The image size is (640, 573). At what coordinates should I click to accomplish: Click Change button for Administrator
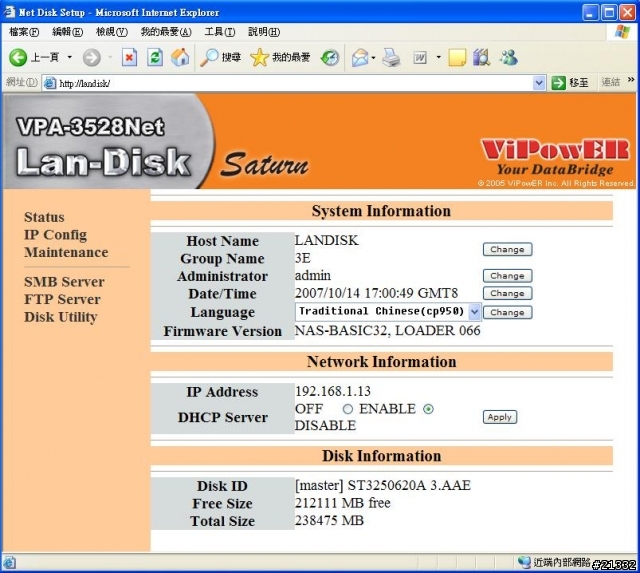pos(507,276)
